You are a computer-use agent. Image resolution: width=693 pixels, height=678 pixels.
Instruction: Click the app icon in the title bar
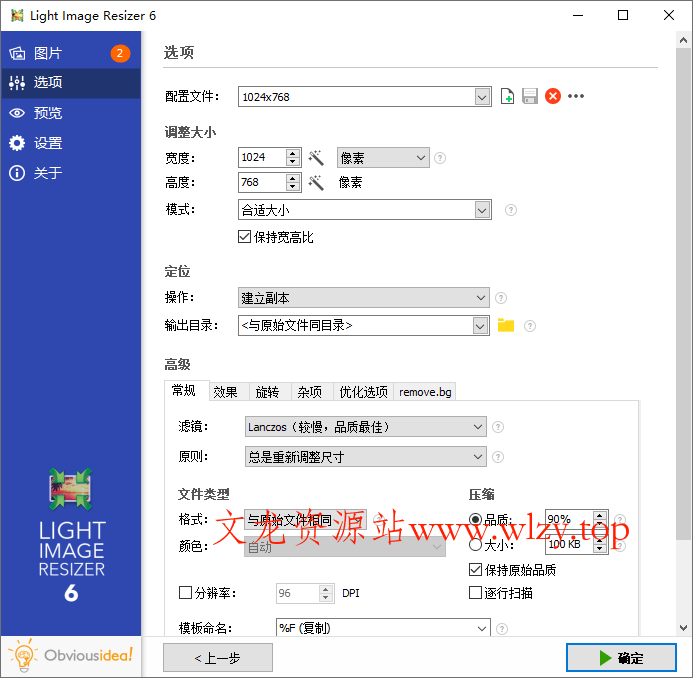(17, 15)
